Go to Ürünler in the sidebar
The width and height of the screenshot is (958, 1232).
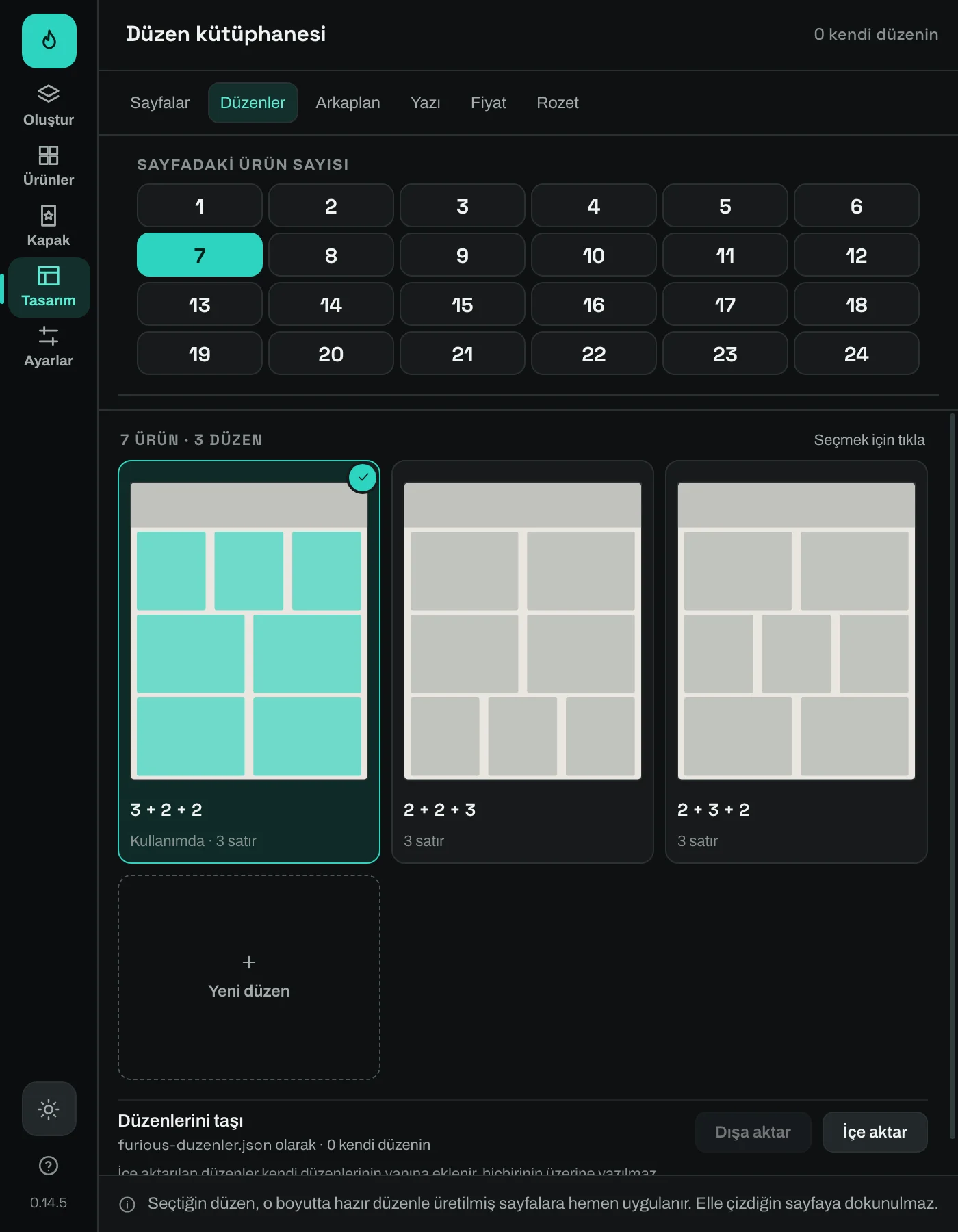click(49, 166)
